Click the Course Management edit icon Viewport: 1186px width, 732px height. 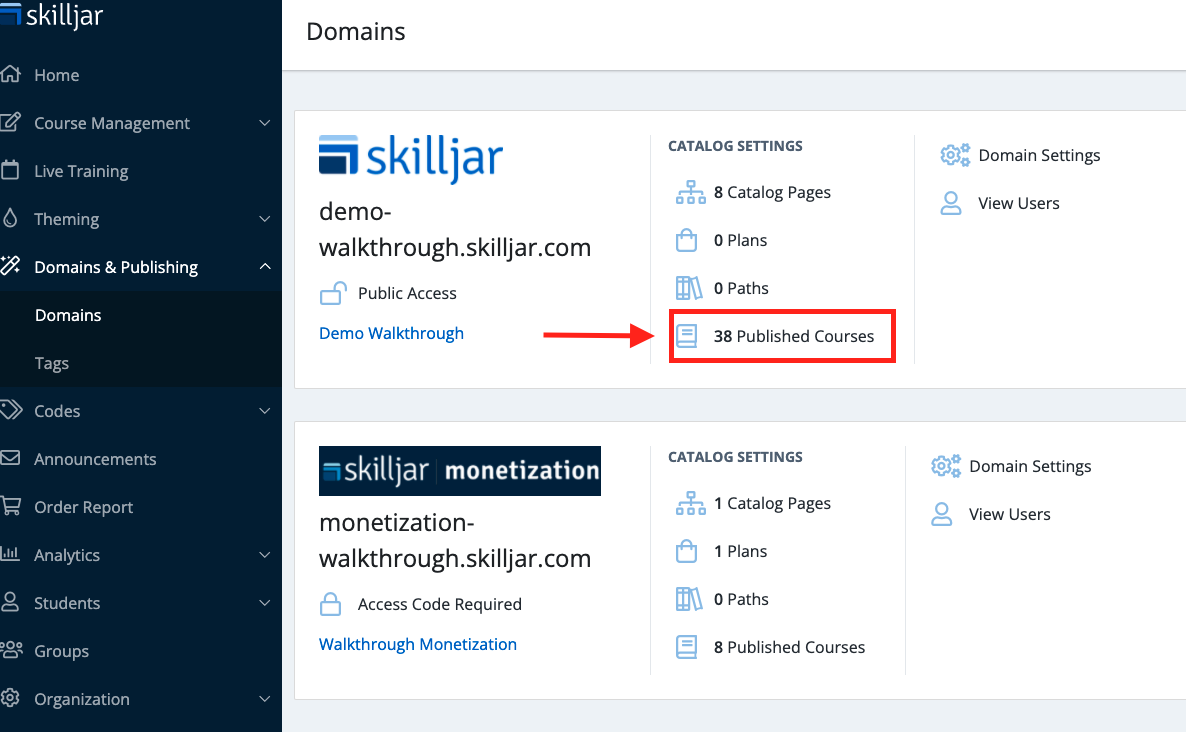[10, 123]
